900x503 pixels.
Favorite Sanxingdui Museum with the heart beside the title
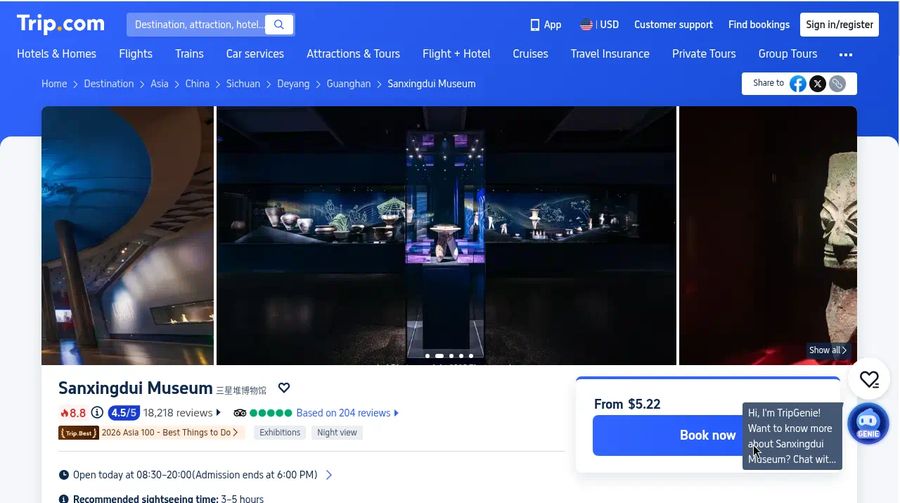point(284,388)
